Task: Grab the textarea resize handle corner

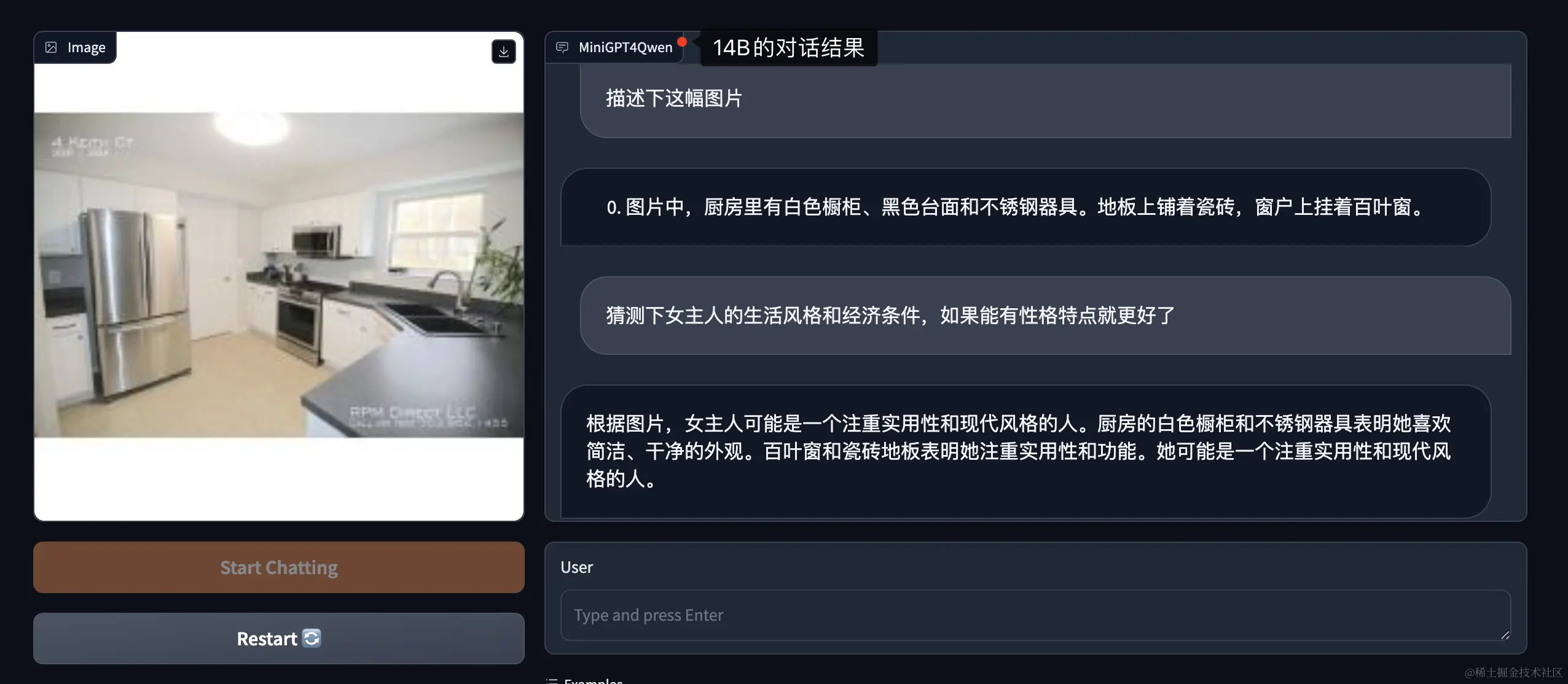Action: (x=1505, y=635)
